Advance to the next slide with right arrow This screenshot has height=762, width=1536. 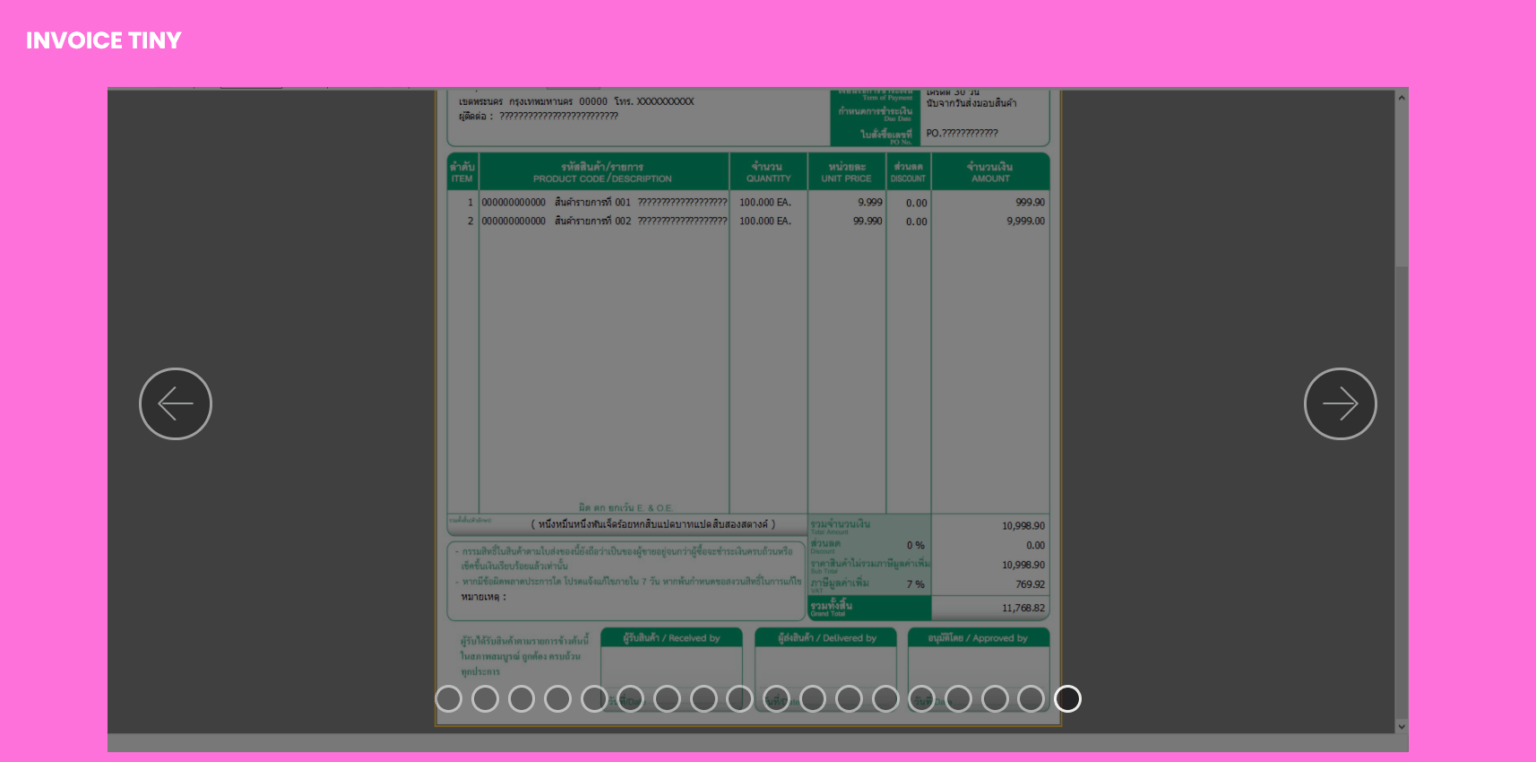click(x=1340, y=404)
